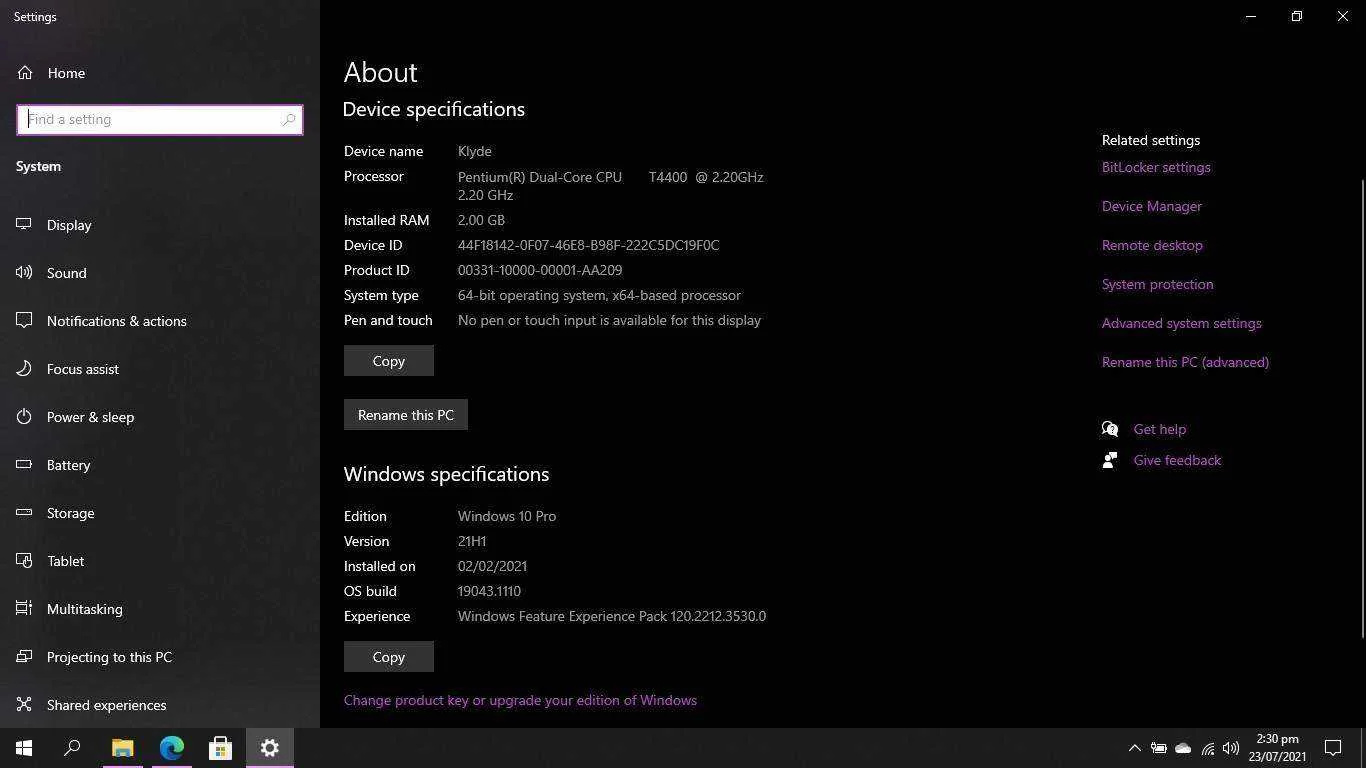Viewport: 1366px width, 768px height.
Task: Click the Get help chat icon
Action: [x=1110, y=429]
